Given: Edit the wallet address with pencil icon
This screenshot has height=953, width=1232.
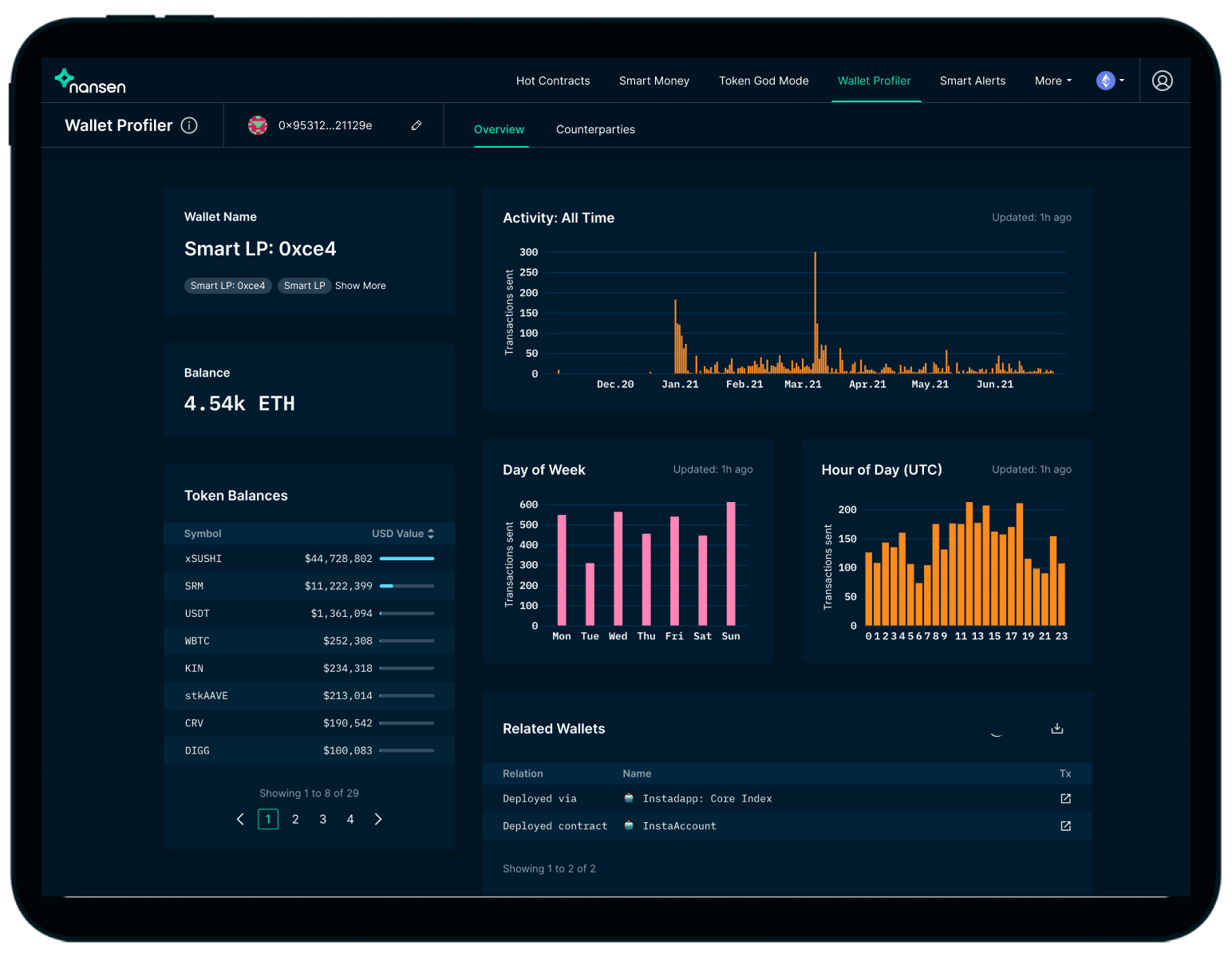Looking at the screenshot, I should (x=417, y=125).
